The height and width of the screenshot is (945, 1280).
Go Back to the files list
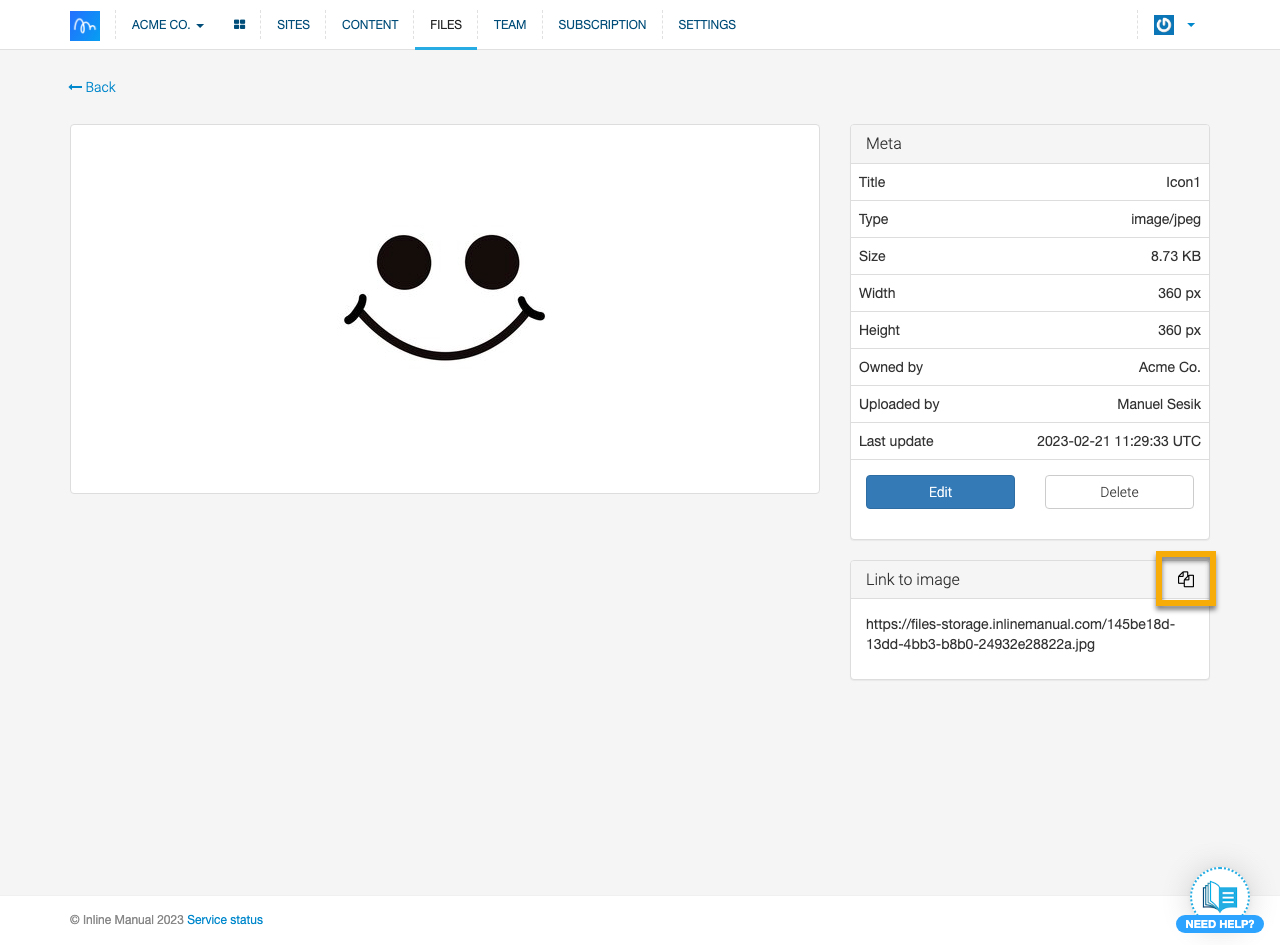click(x=92, y=87)
